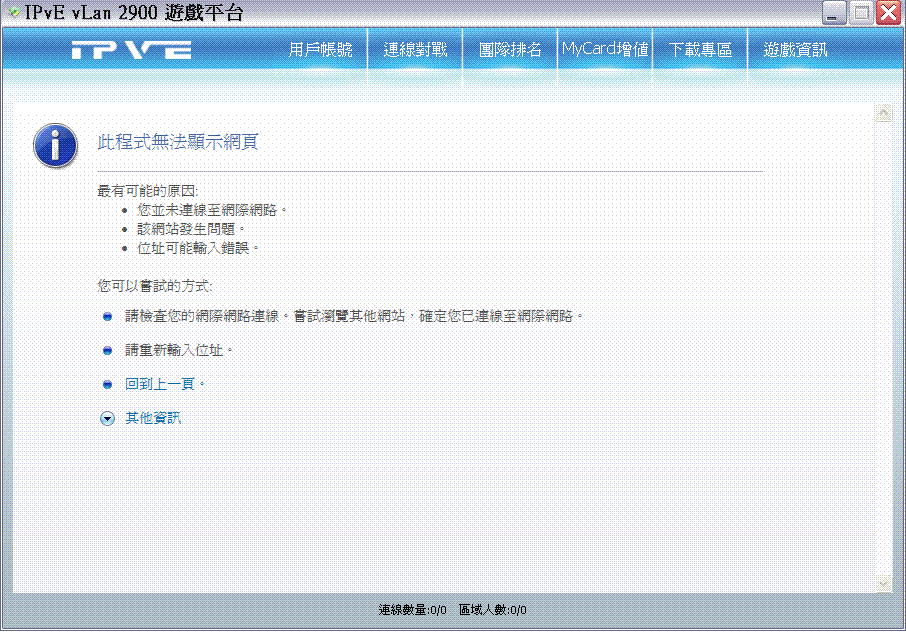Open the MyCard增值 menu

(605, 50)
